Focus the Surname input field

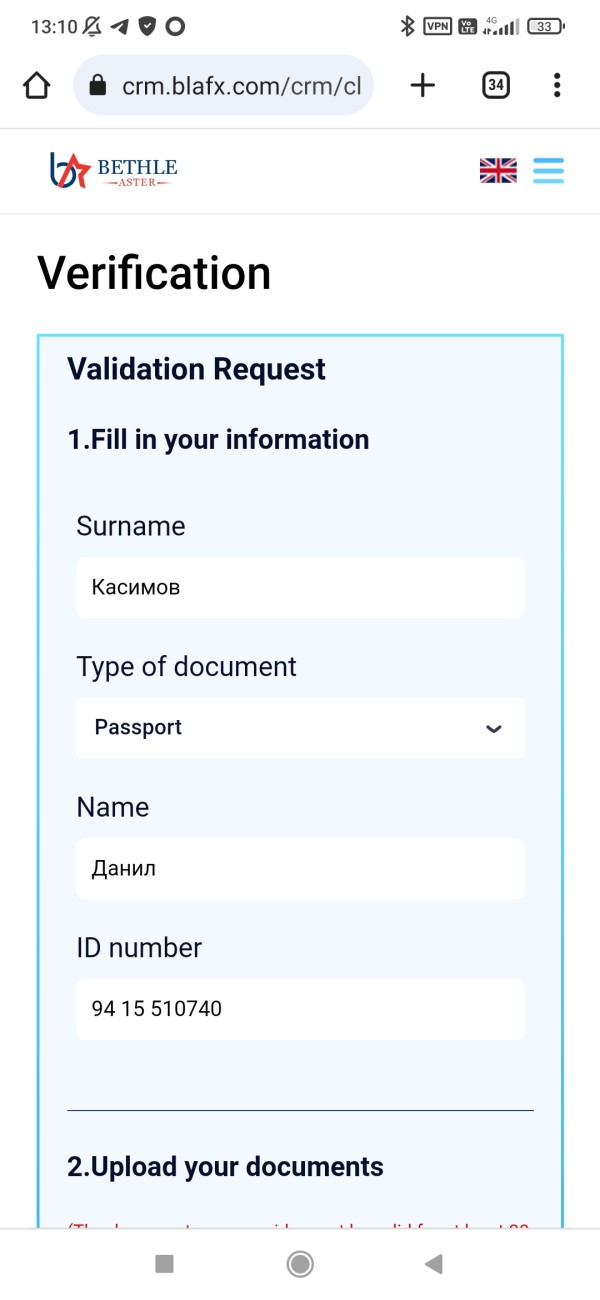coord(299,588)
